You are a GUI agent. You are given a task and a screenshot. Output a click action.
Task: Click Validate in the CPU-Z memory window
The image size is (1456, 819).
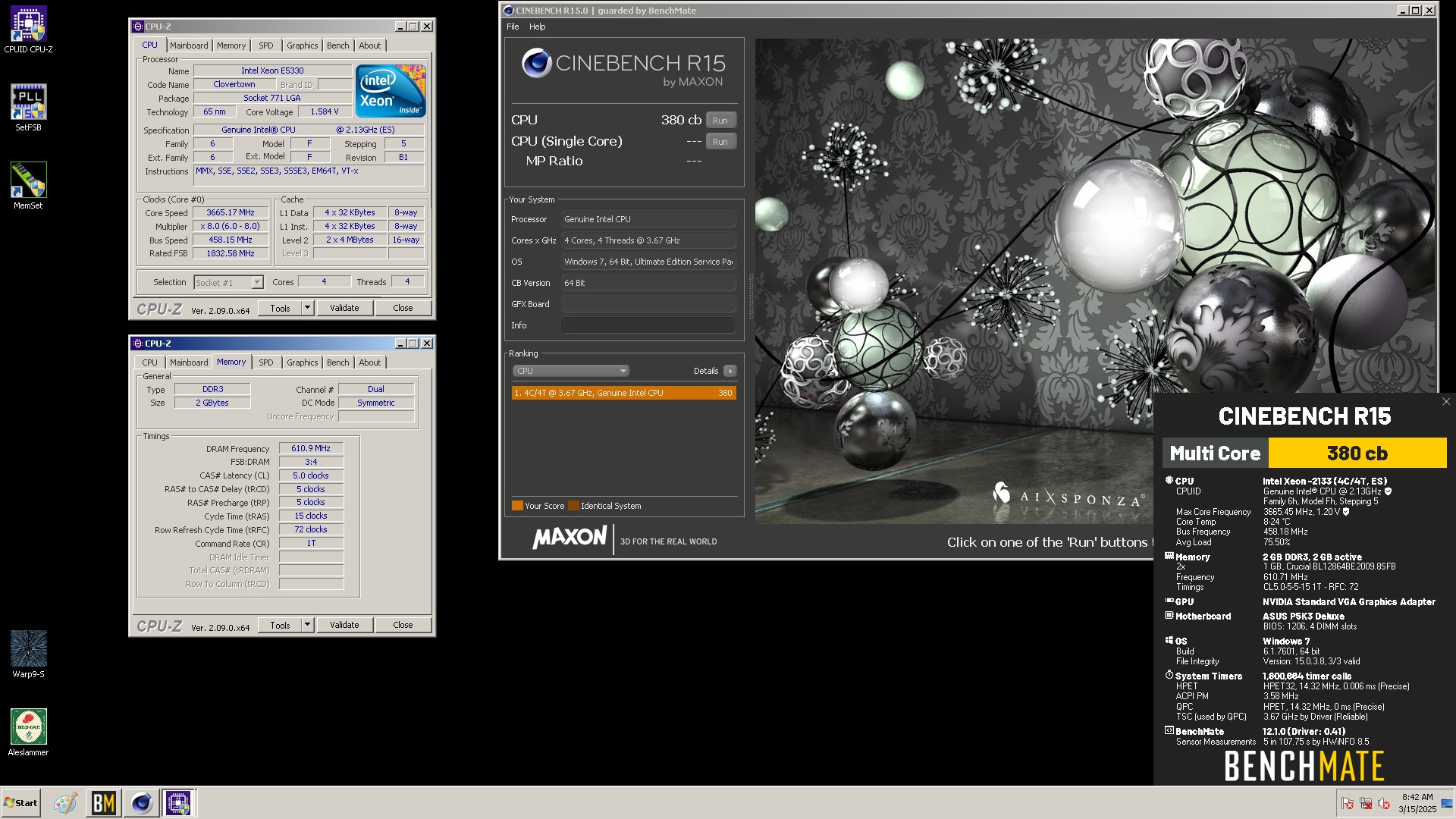[x=344, y=625]
